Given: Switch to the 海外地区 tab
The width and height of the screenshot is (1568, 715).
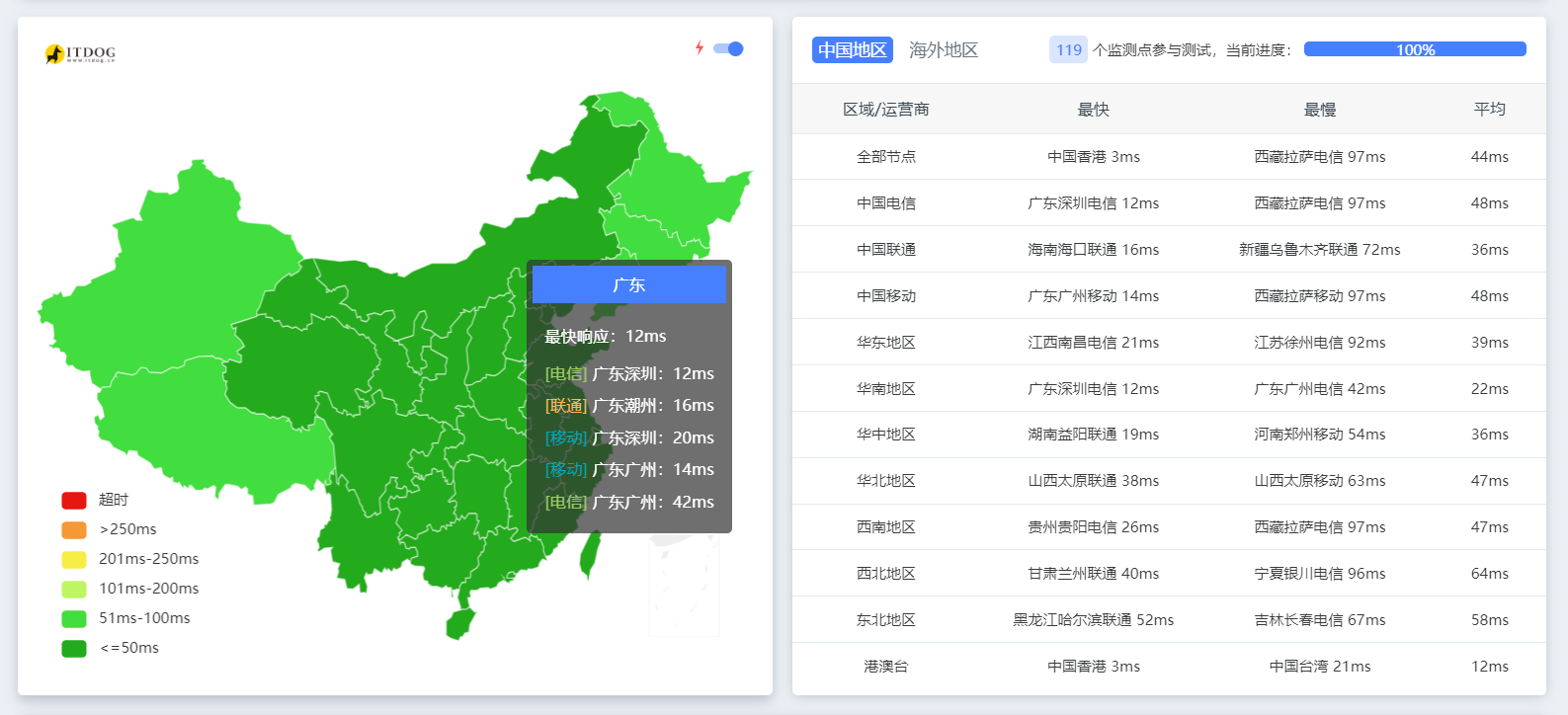Looking at the screenshot, I should click(943, 50).
